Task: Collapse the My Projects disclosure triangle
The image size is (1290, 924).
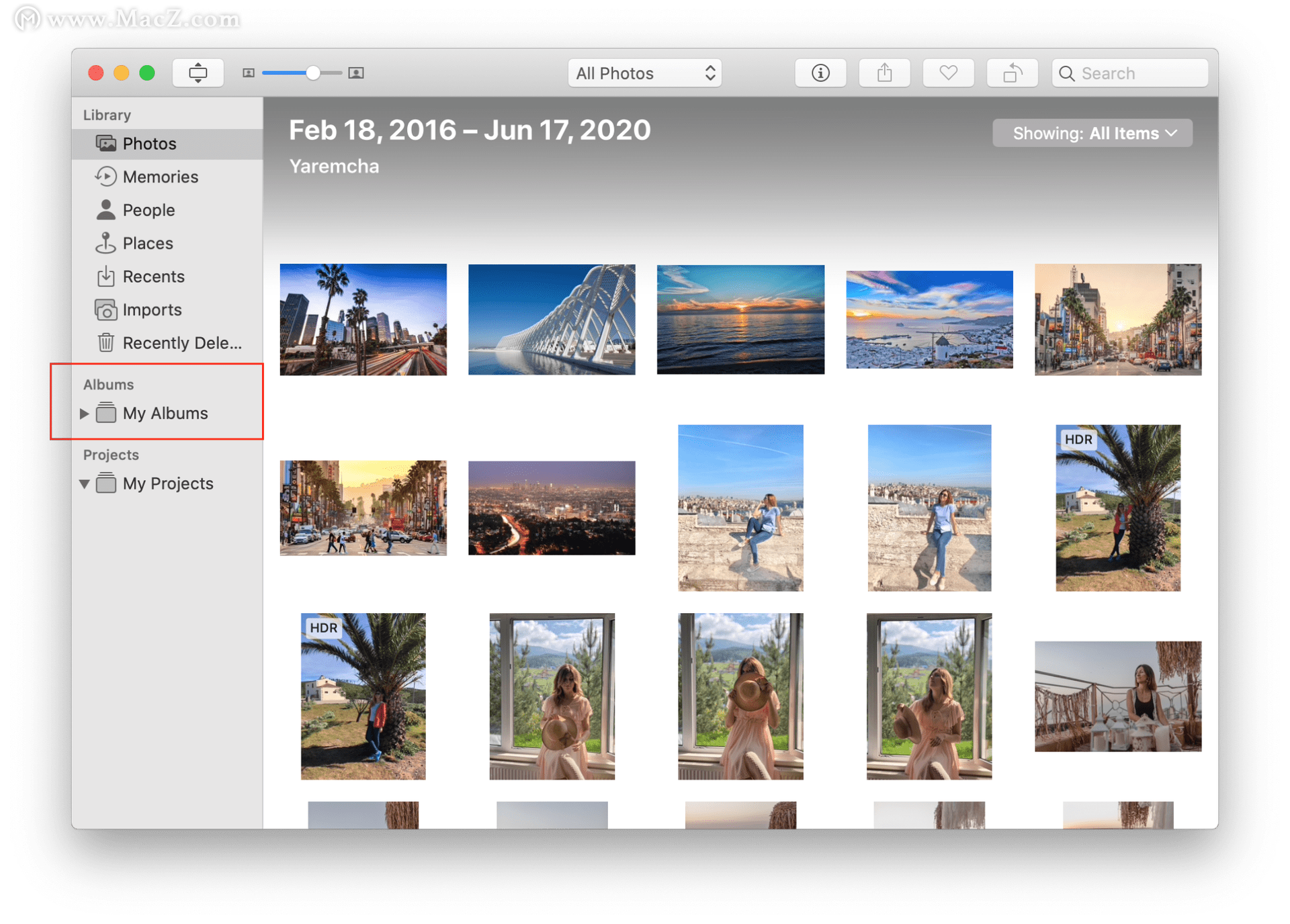Action: coord(85,484)
